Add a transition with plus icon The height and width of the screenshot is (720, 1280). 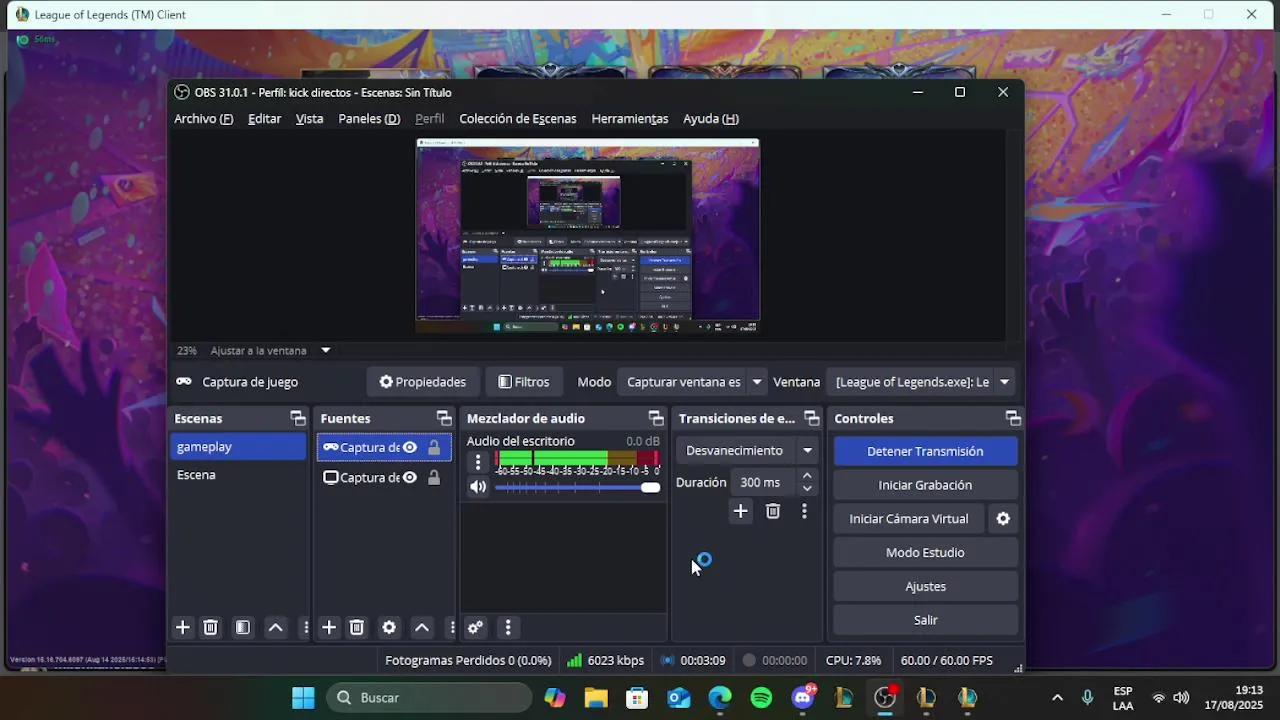click(740, 511)
